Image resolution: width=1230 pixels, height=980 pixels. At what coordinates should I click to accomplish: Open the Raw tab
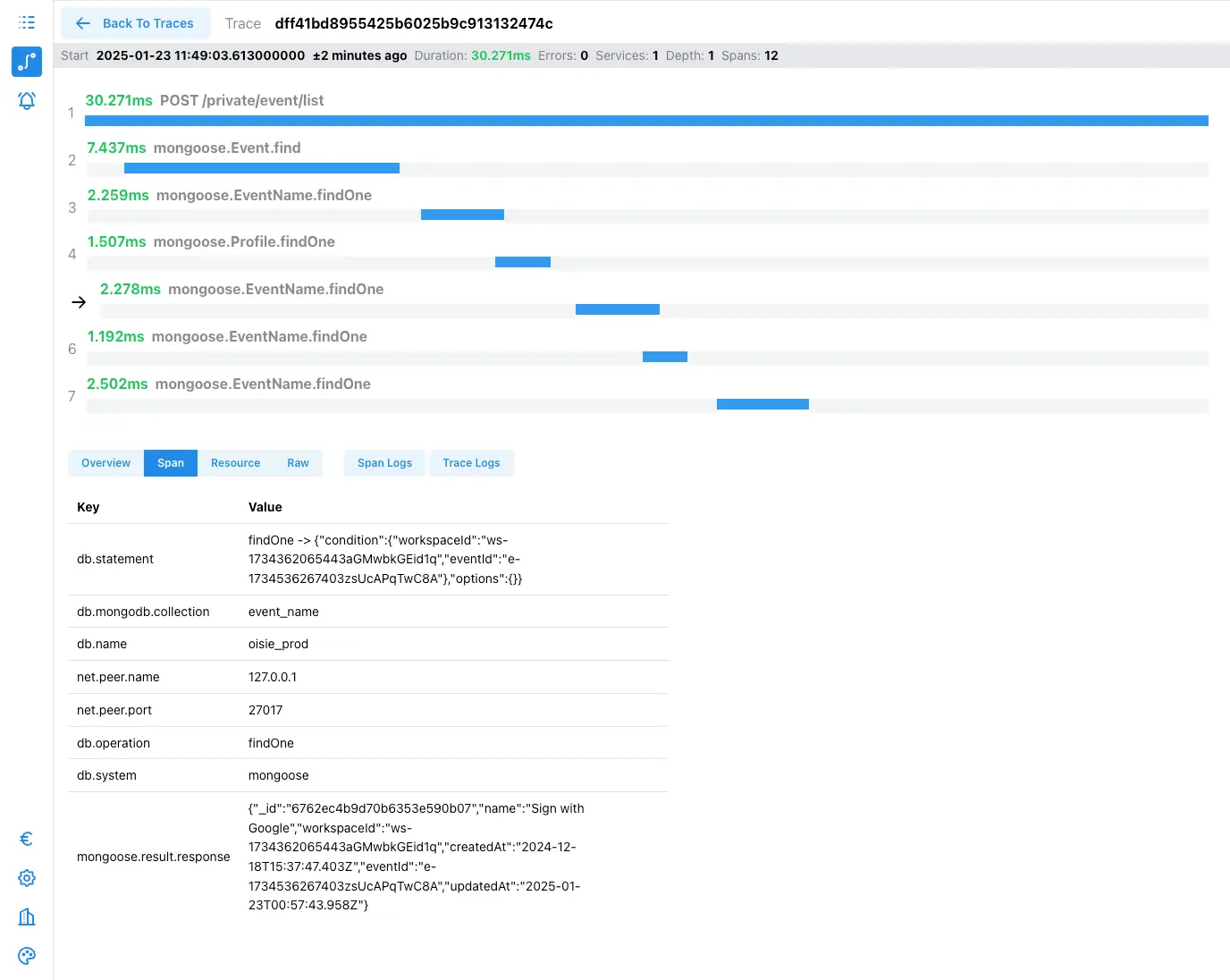298,462
